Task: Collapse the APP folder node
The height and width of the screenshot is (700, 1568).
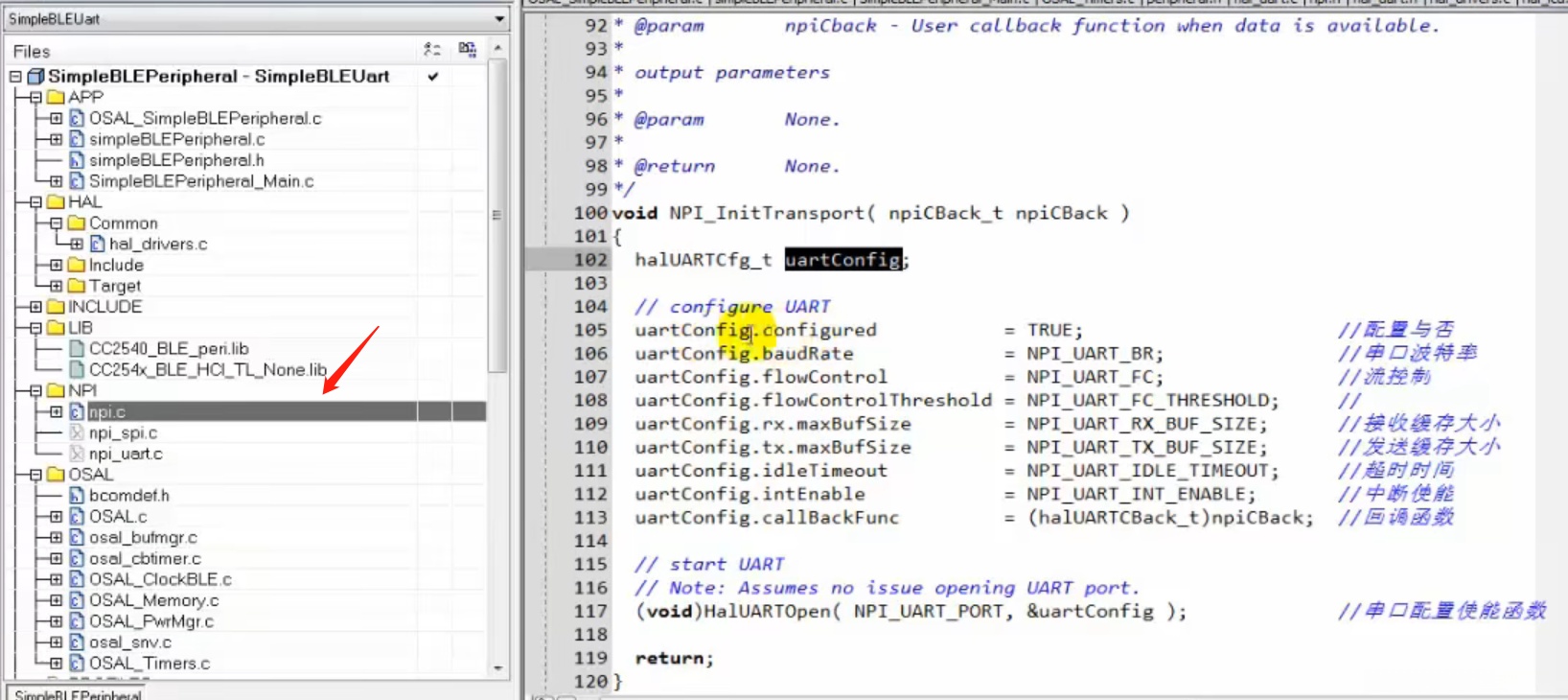Action: (35, 97)
